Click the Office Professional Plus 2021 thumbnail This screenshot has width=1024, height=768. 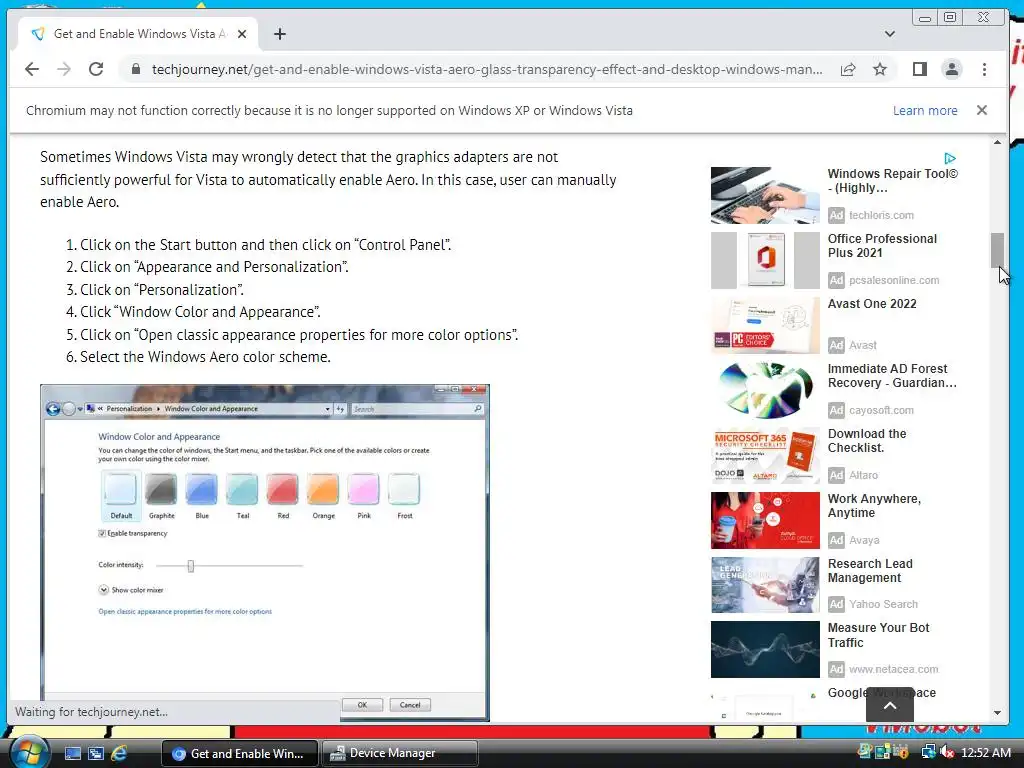tap(765, 260)
